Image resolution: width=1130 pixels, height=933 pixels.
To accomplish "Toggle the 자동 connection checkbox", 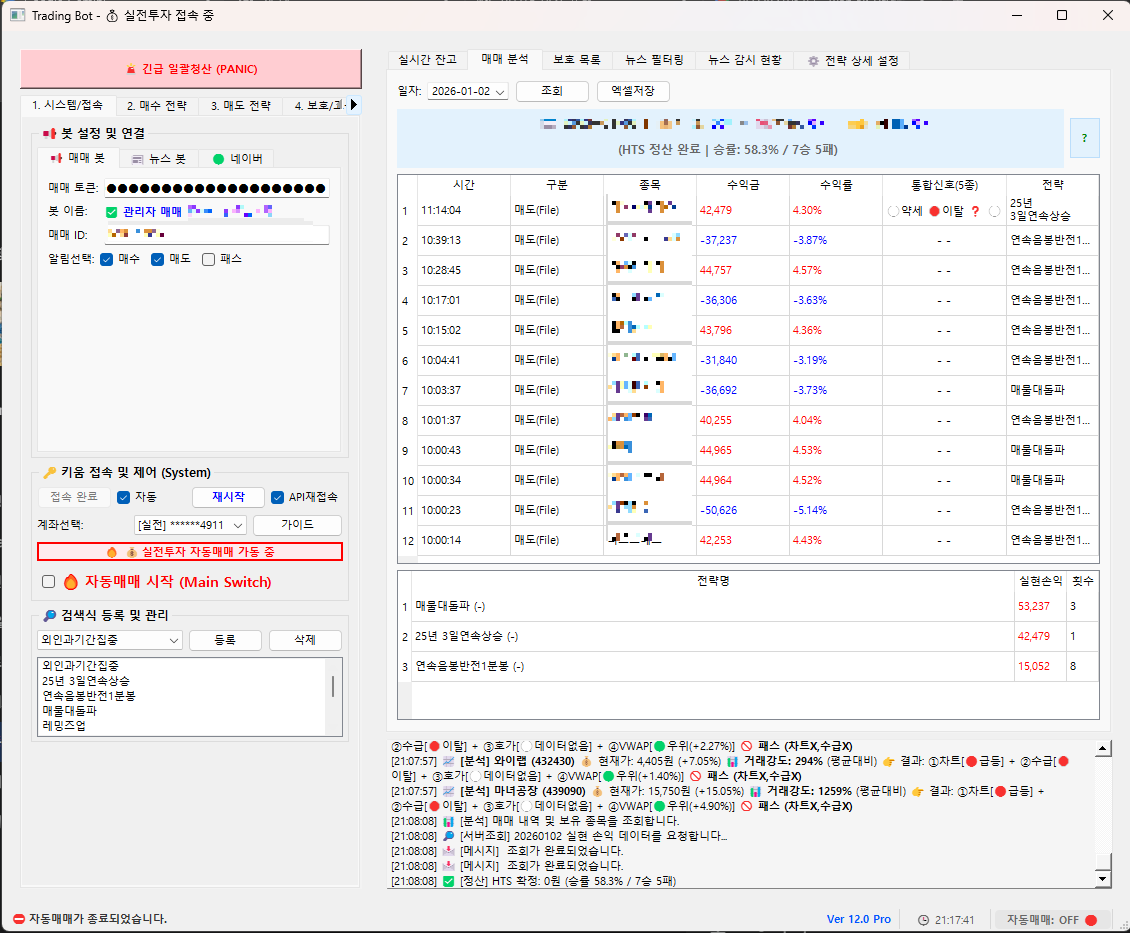I will pos(123,497).
